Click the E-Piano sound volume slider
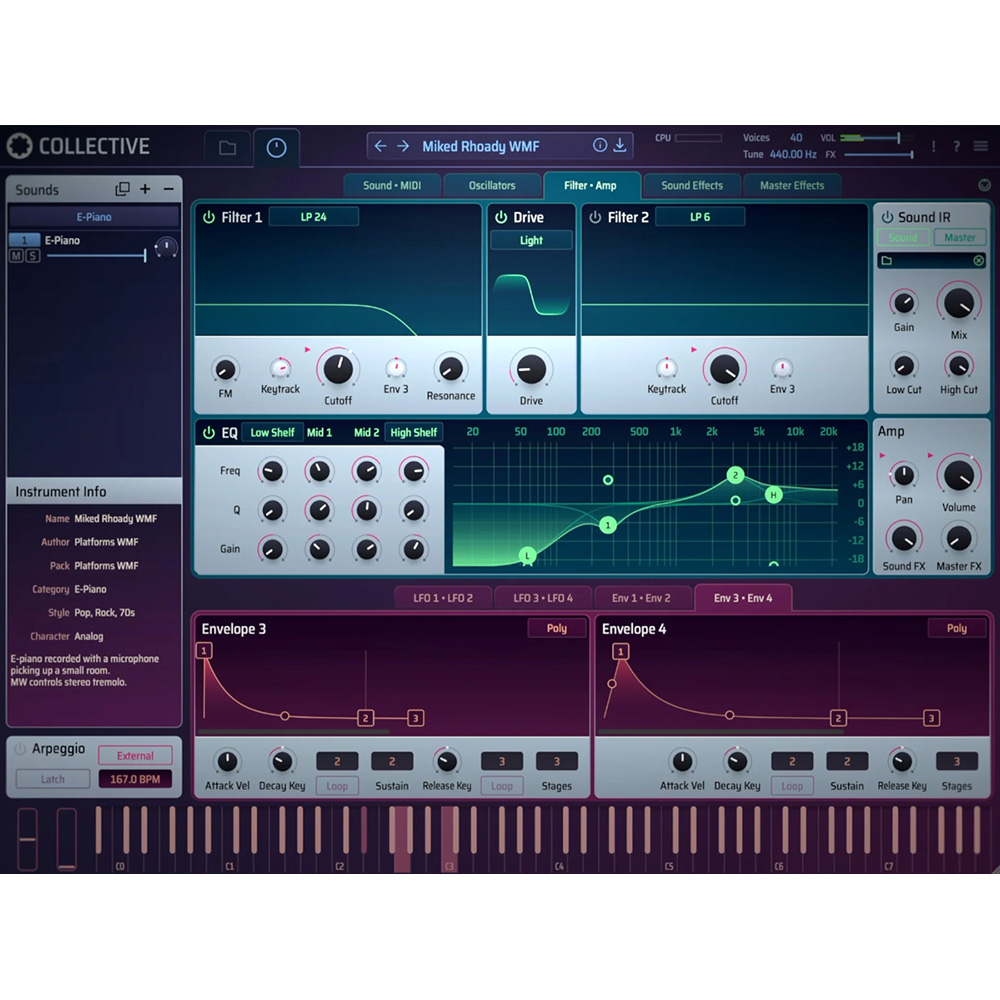Image resolution: width=1000 pixels, height=1000 pixels. point(96,256)
